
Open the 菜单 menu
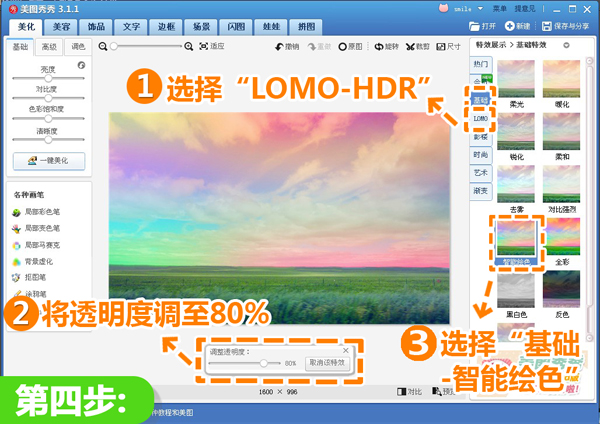tap(499, 8)
